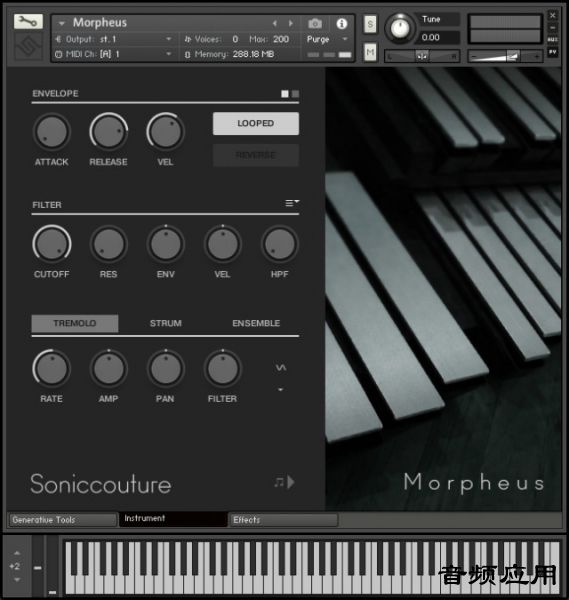
Task: Click the music note play icon
Action: 284,482
